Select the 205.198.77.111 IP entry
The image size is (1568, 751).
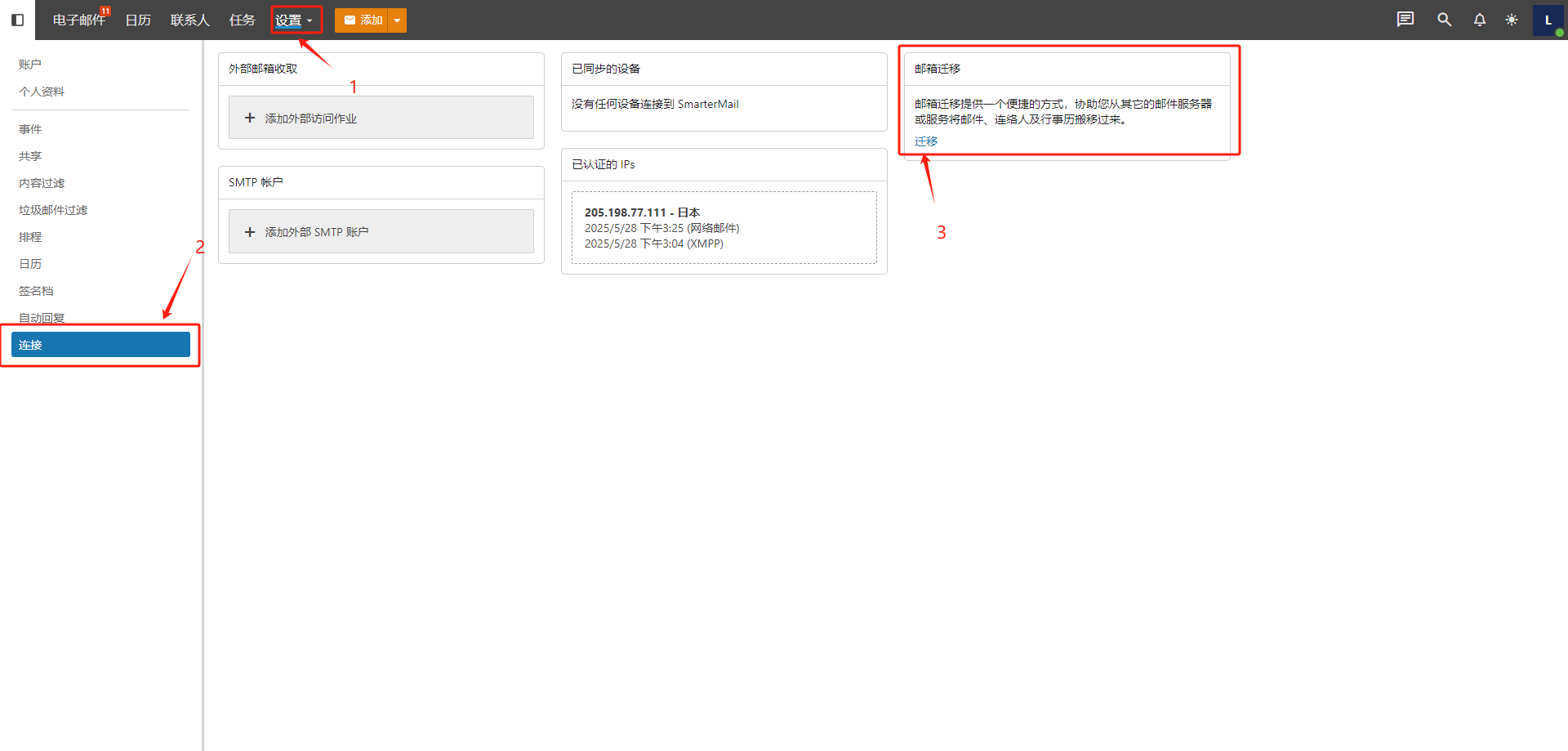pos(724,228)
